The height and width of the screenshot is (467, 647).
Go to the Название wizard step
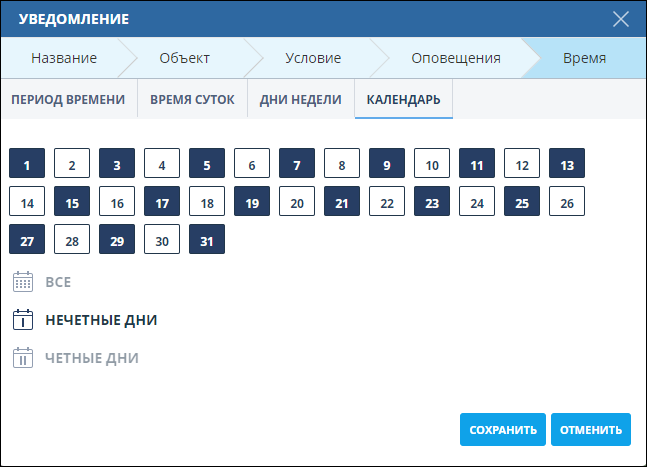[x=64, y=58]
